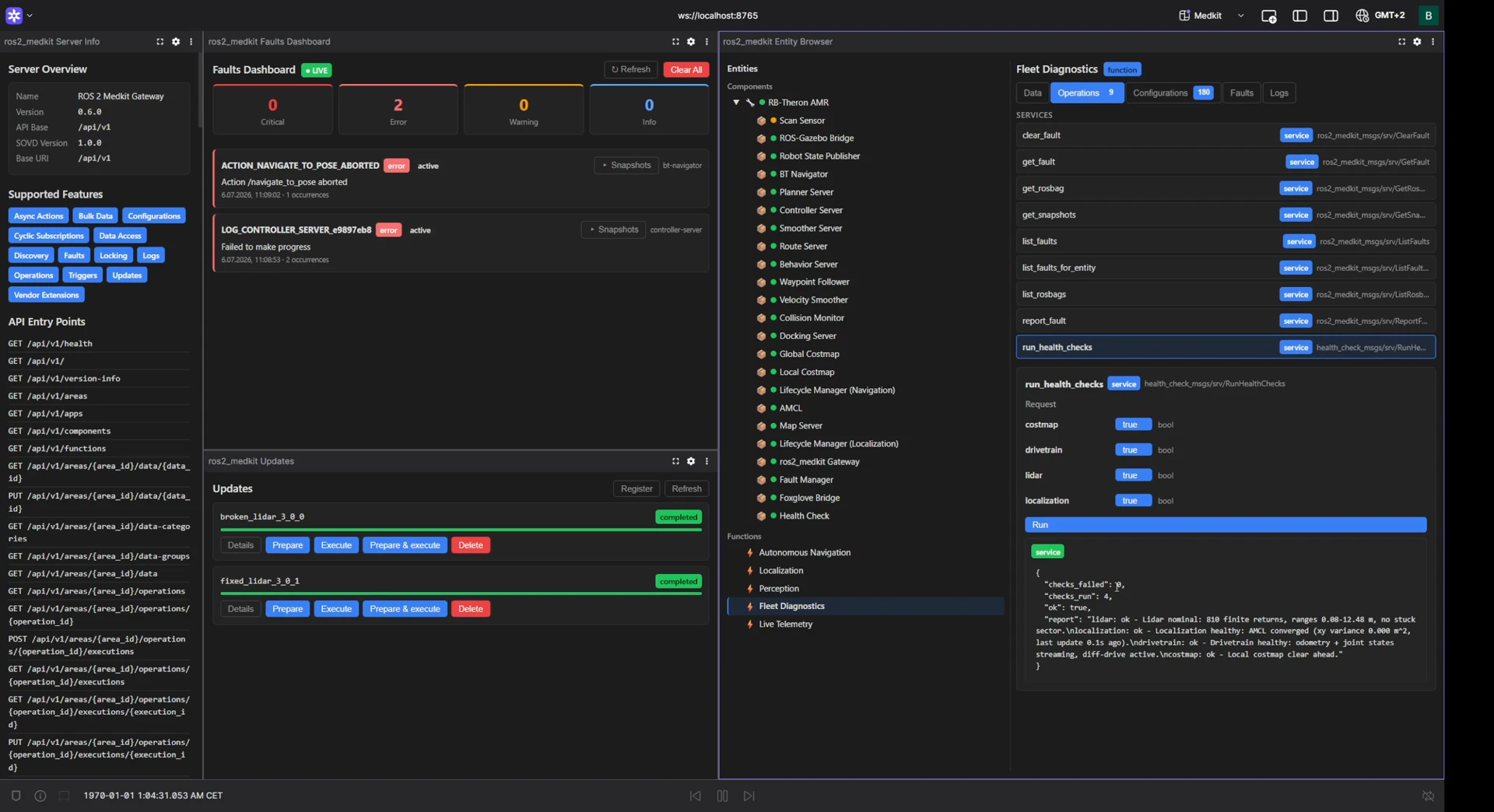Click the Autonomous Navigation function bolt icon
Viewport: 1494px width, 812px height.
(750, 553)
